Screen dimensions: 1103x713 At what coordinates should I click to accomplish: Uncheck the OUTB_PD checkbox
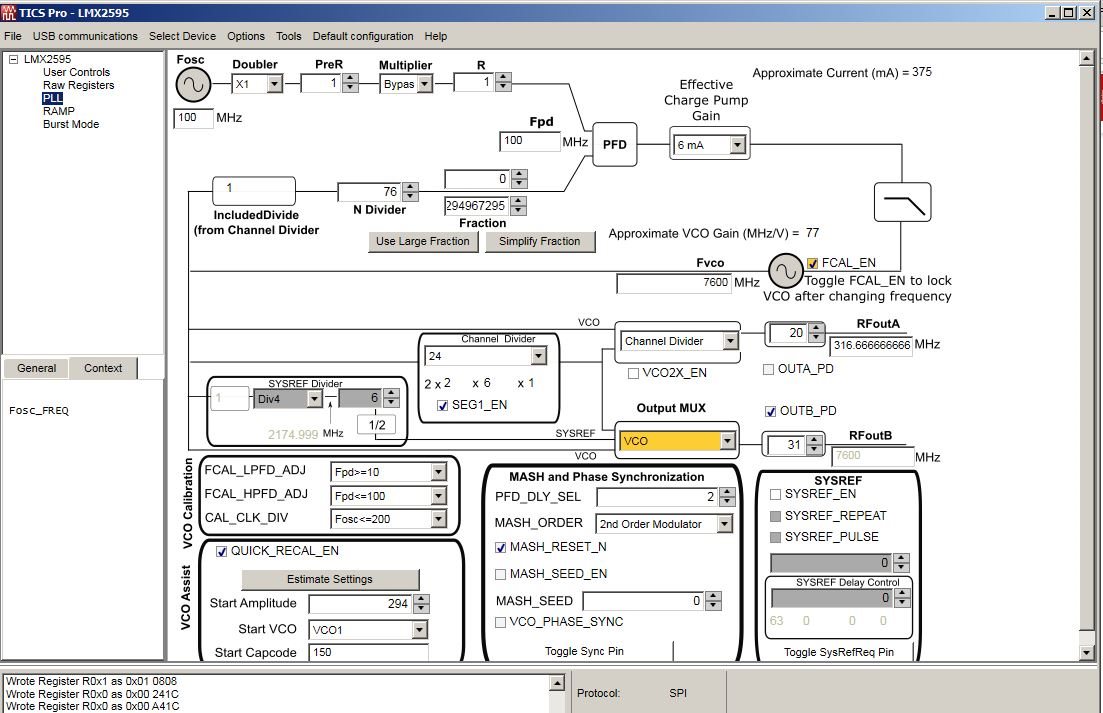coord(770,411)
